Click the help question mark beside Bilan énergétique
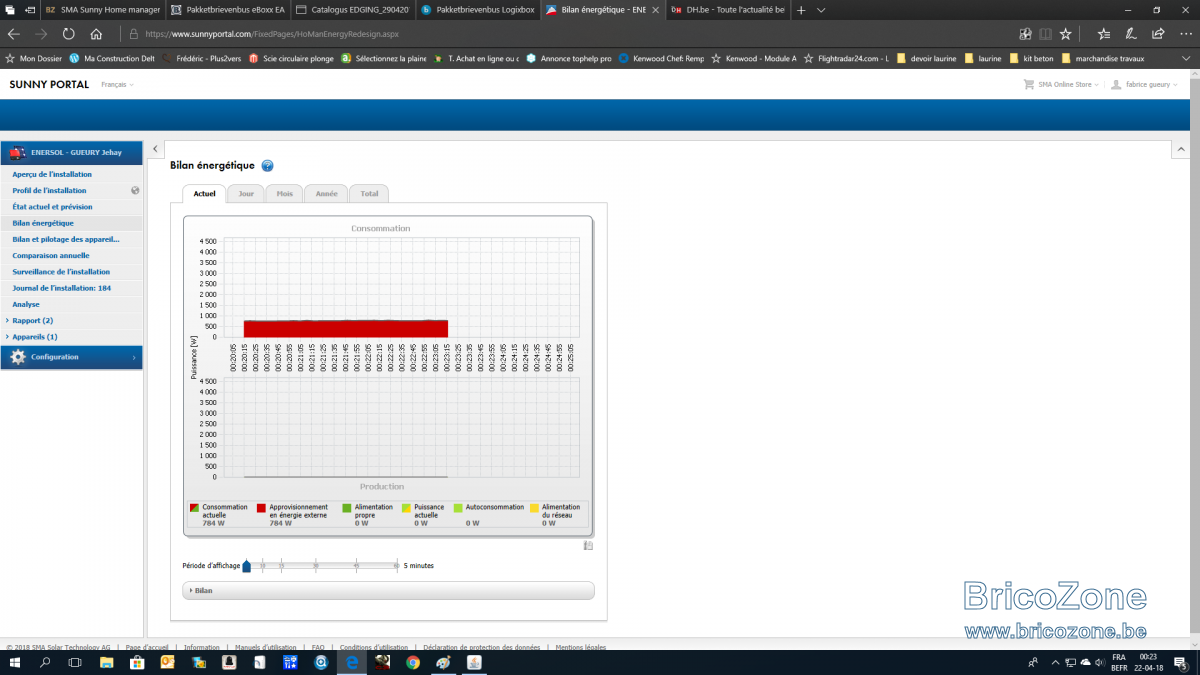 (268, 166)
